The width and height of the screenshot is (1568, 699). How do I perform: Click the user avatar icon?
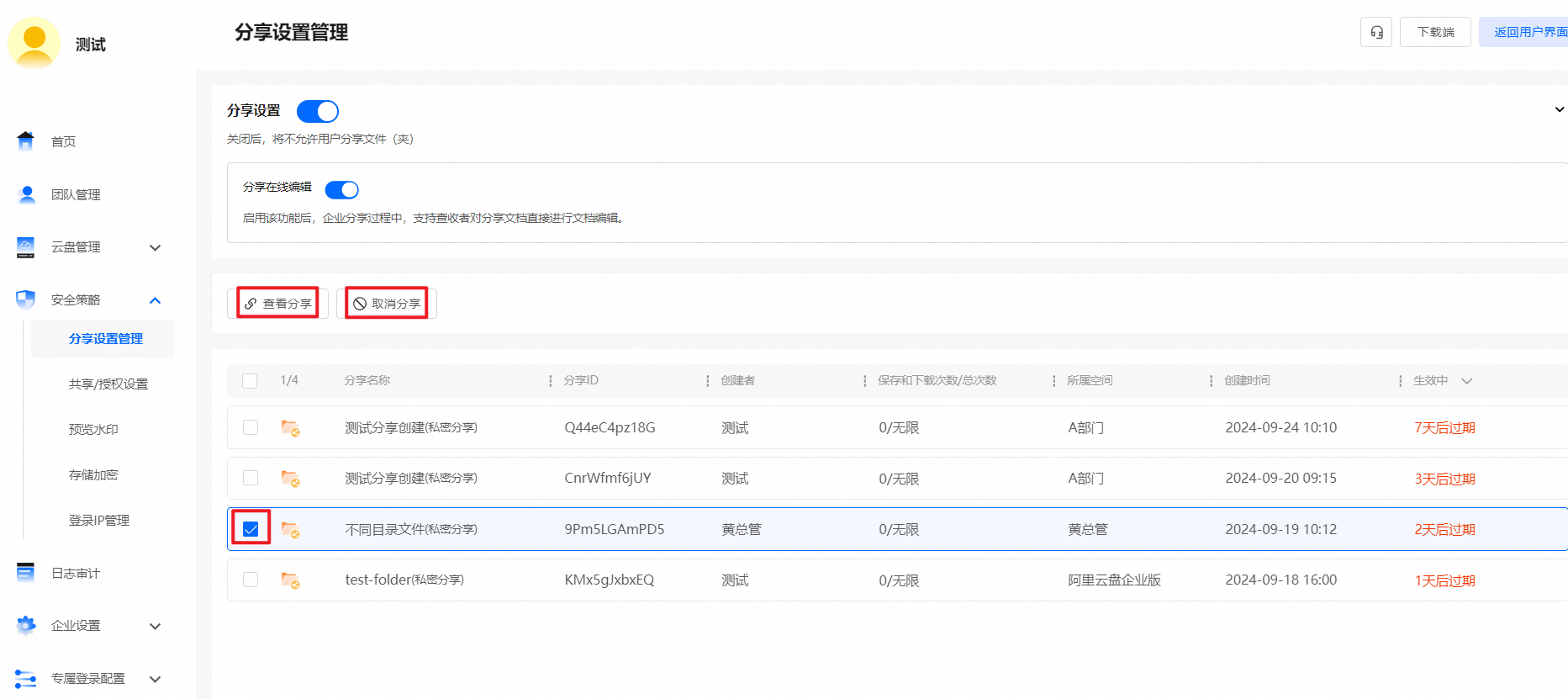[x=34, y=43]
